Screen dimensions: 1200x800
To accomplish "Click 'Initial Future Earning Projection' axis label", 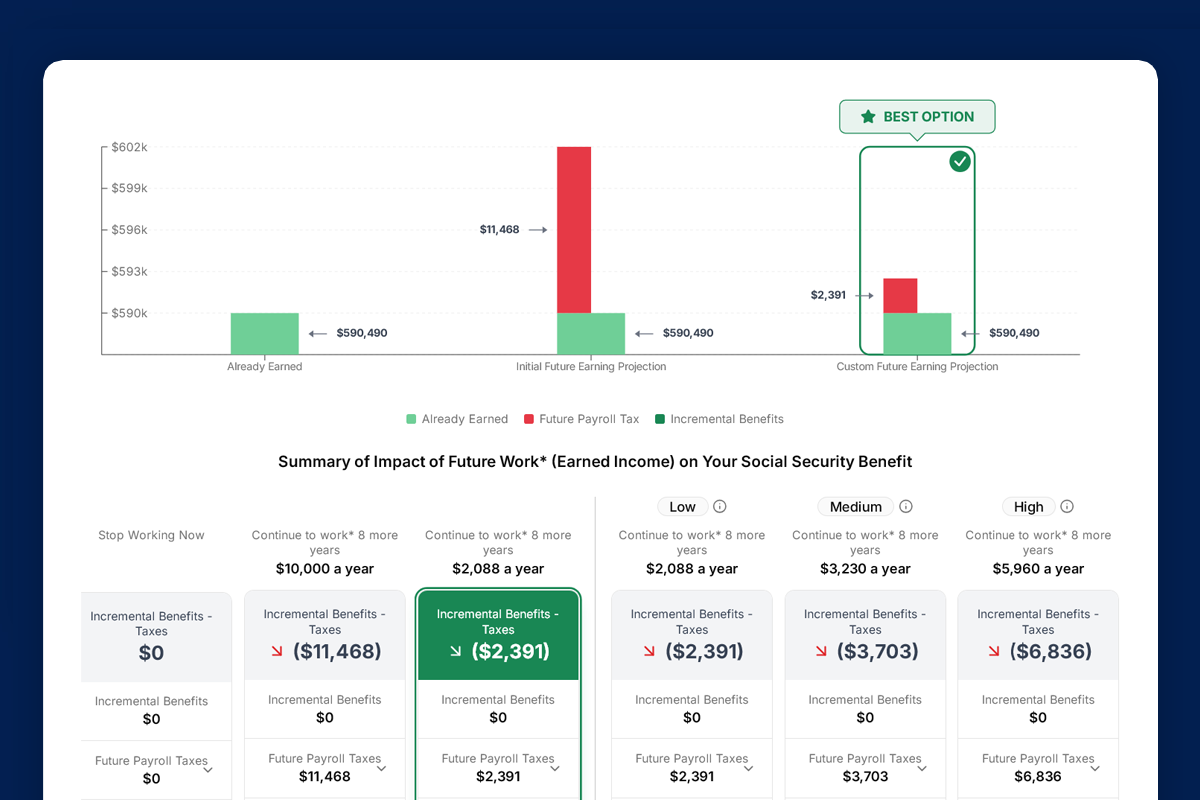I will pyautogui.click(x=591, y=367).
